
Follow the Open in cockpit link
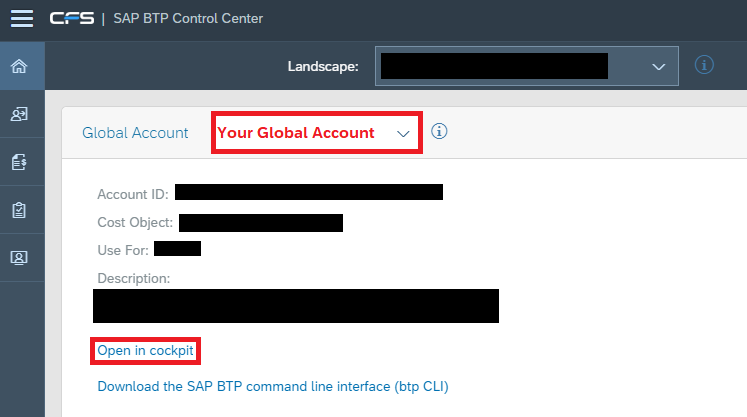(x=145, y=351)
